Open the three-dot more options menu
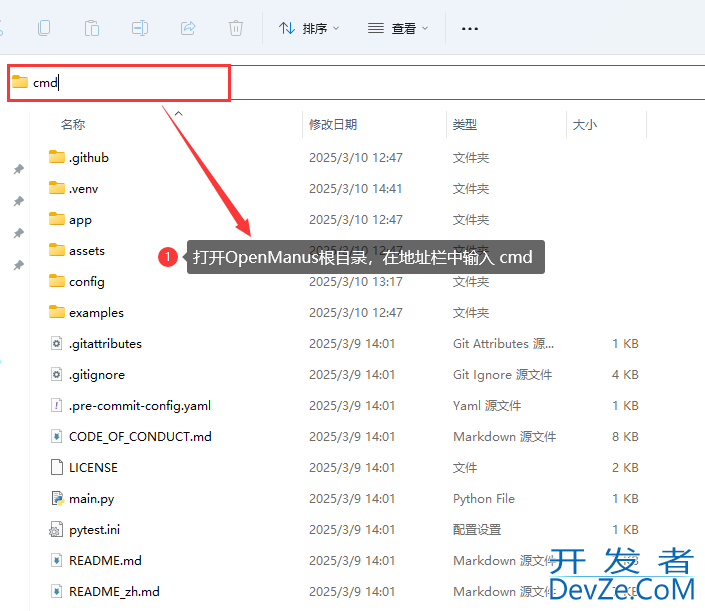This screenshot has width=705, height=611. [x=470, y=29]
